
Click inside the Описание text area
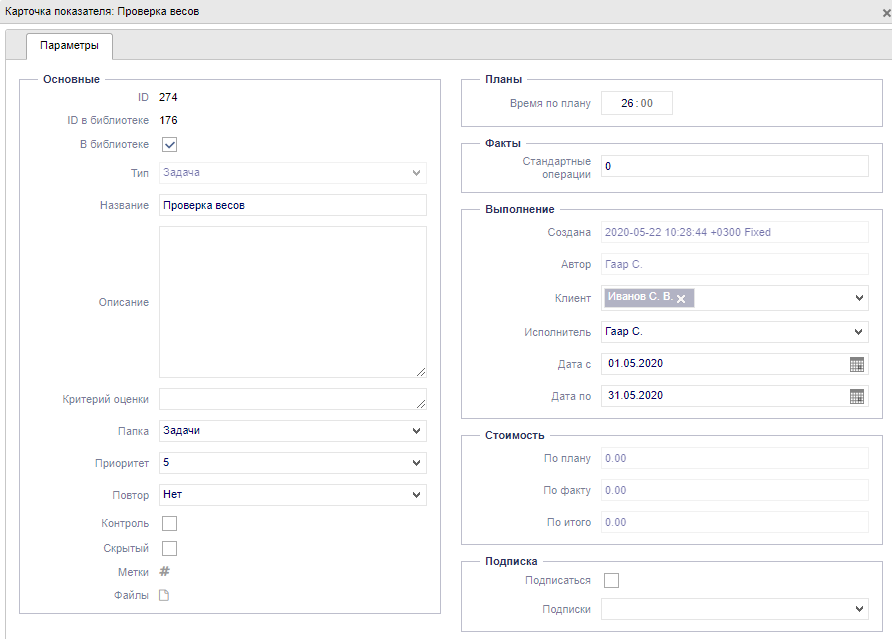(292, 301)
